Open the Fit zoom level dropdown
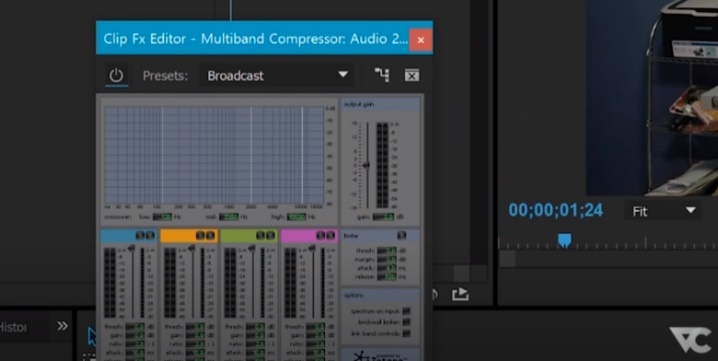Viewport: 718px width, 361px height. (663, 211)
